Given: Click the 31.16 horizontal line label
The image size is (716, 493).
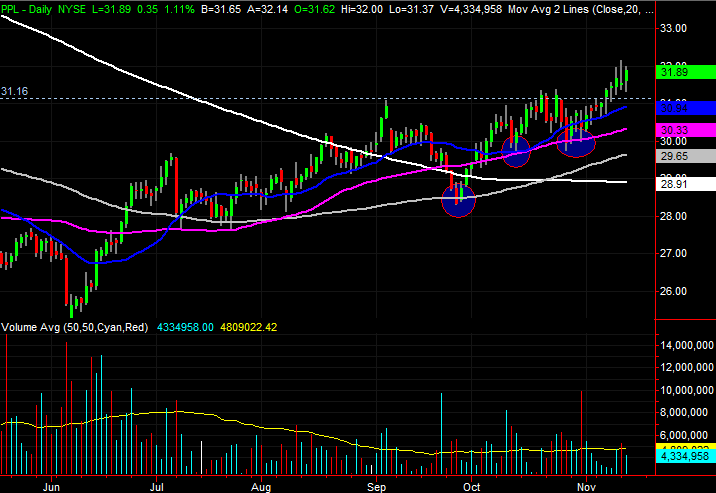Looking at the screenshot, I should 14,91.
